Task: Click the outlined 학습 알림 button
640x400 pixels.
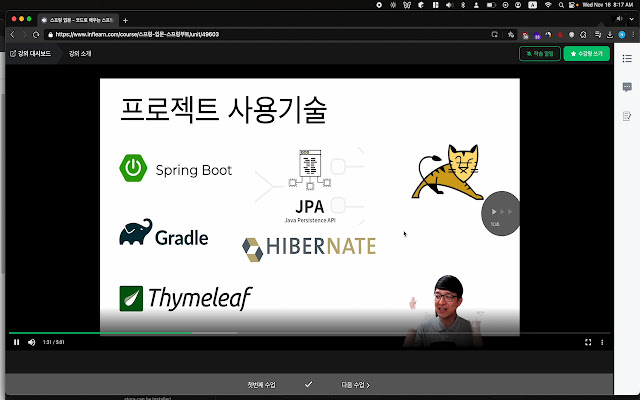Action: click(x=540, y=53)
